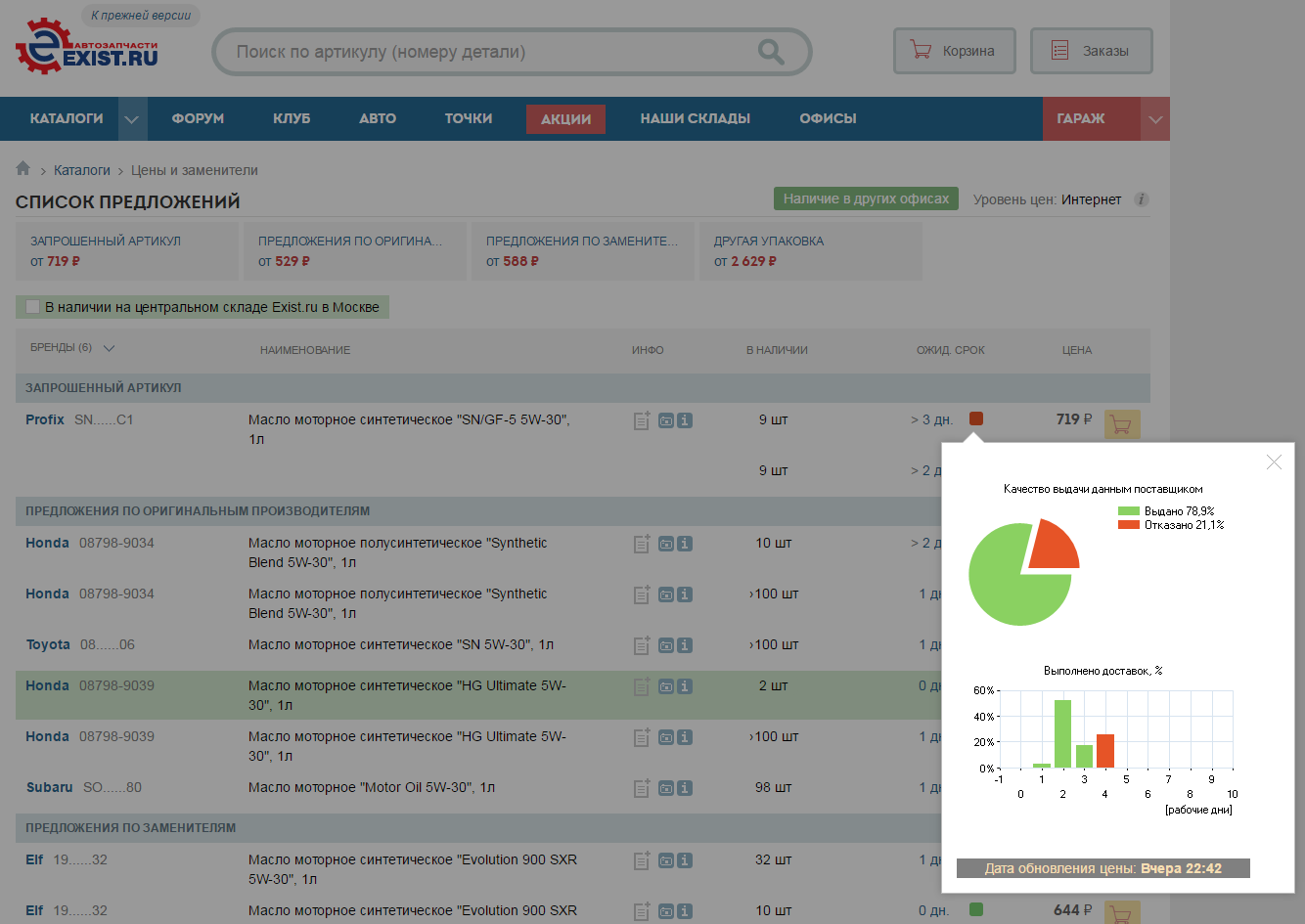Image resolution: width=1305 pixels, height=924 pixels.
Task: Open info icon for Honda Synthetic Blend ›100 шт
Action: [685, 594]
